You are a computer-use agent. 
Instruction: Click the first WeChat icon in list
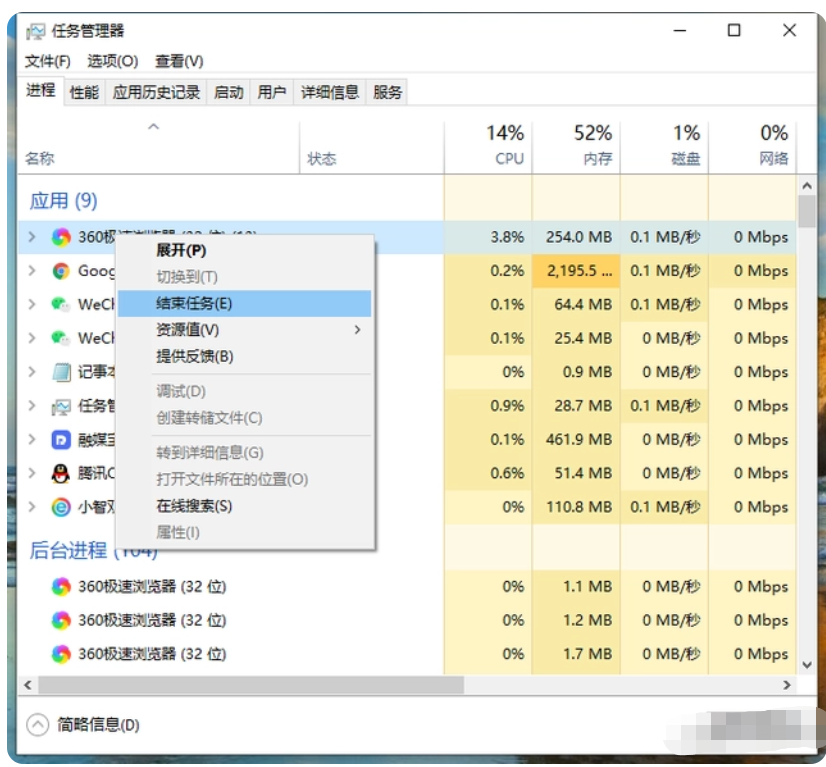61,304
